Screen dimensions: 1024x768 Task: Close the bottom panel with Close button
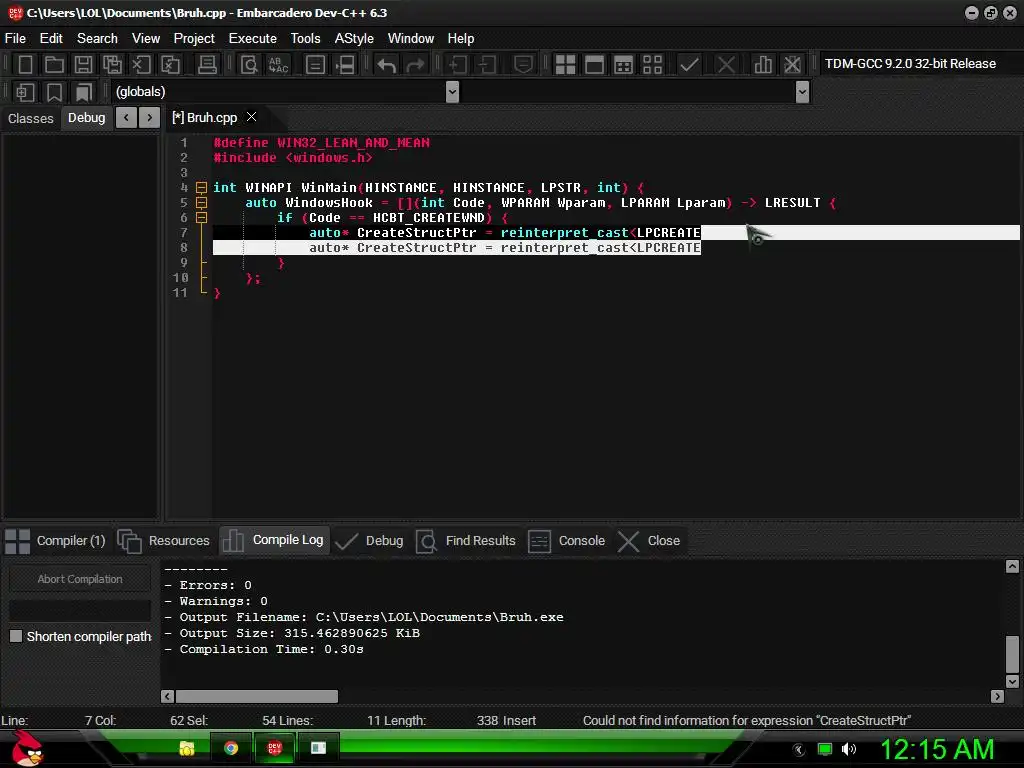click(649, 541)
